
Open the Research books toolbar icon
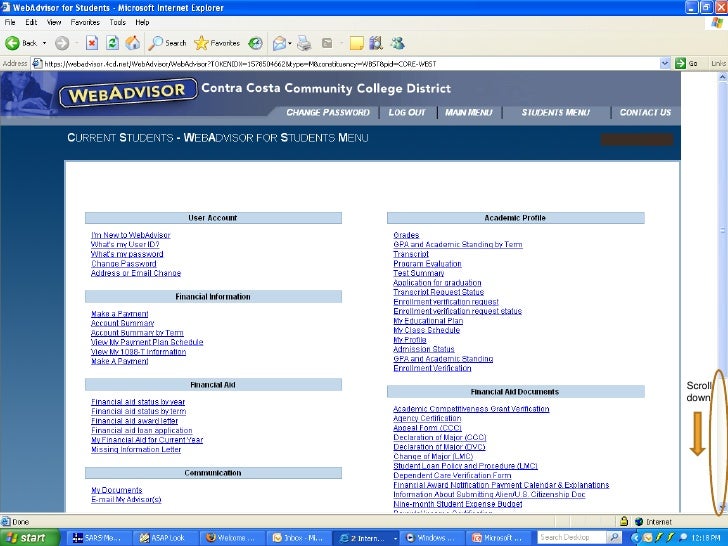376,43
